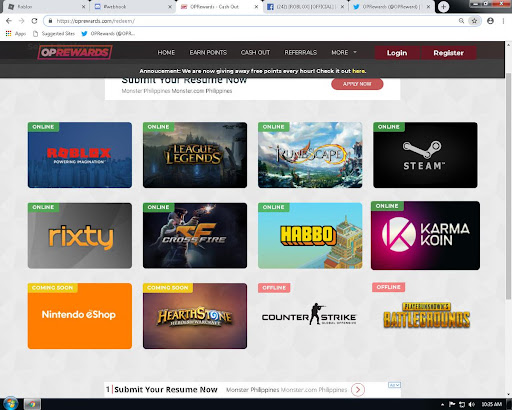This screenshot has height=410, width=512.
Task: Open the OPRewards Twitter bookmark
Action: tap(108, 33)
